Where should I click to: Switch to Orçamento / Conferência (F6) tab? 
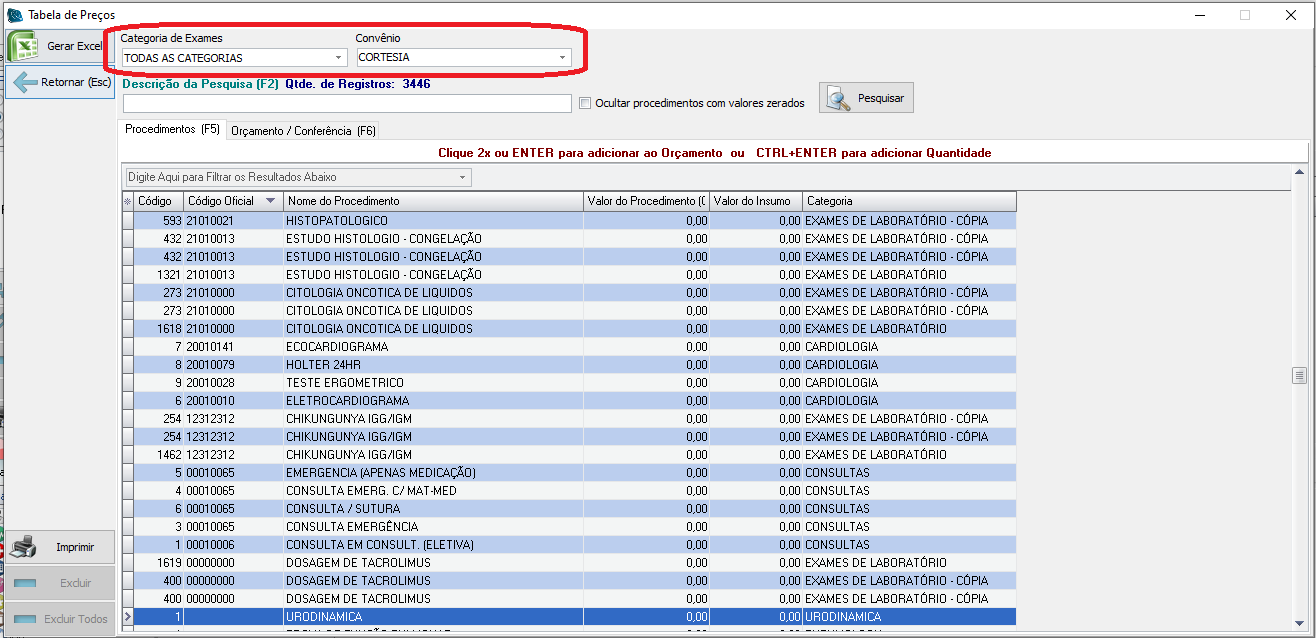click(304, 131)
